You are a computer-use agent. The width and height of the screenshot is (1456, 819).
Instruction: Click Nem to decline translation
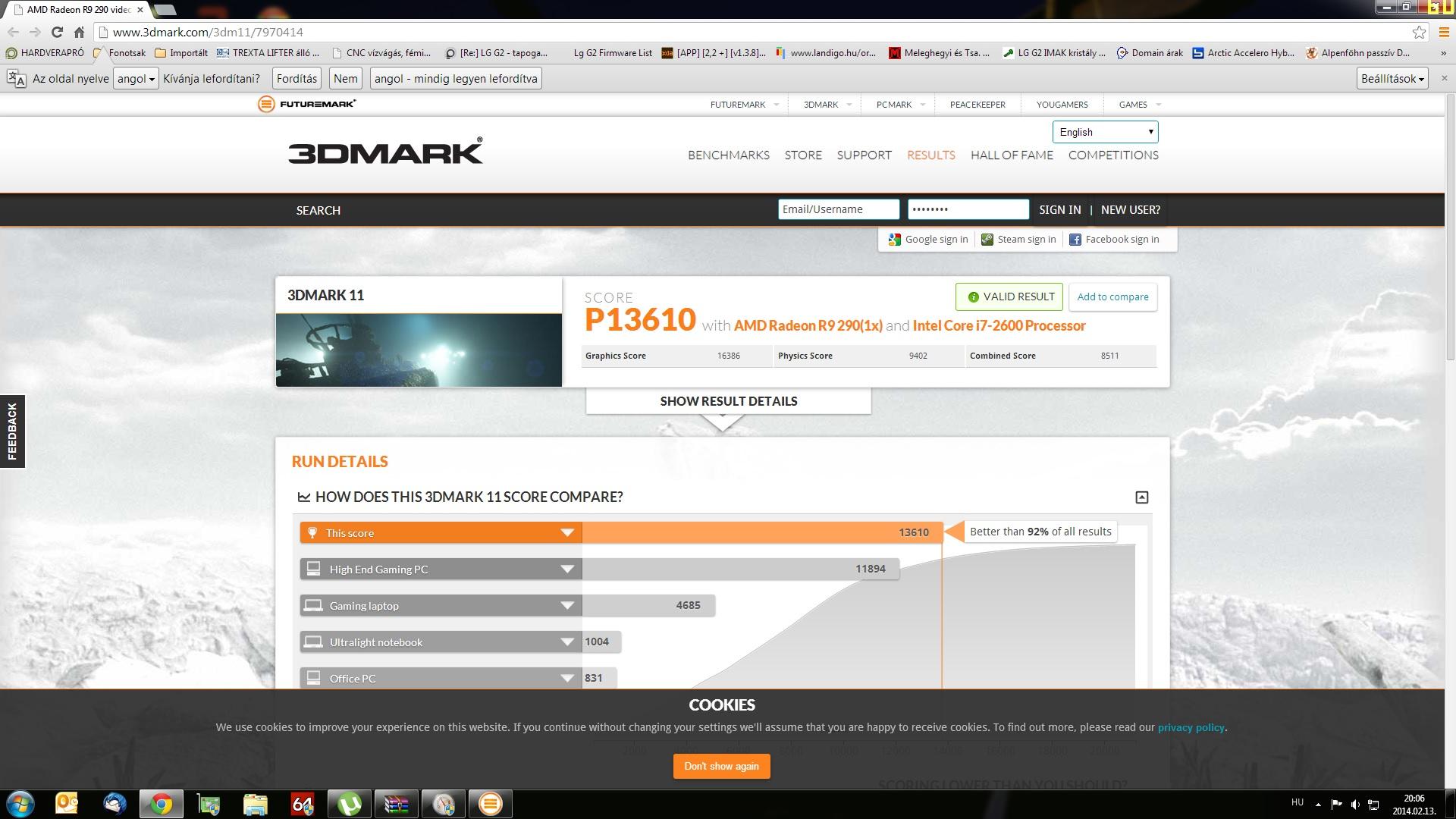tap(345, 79)
